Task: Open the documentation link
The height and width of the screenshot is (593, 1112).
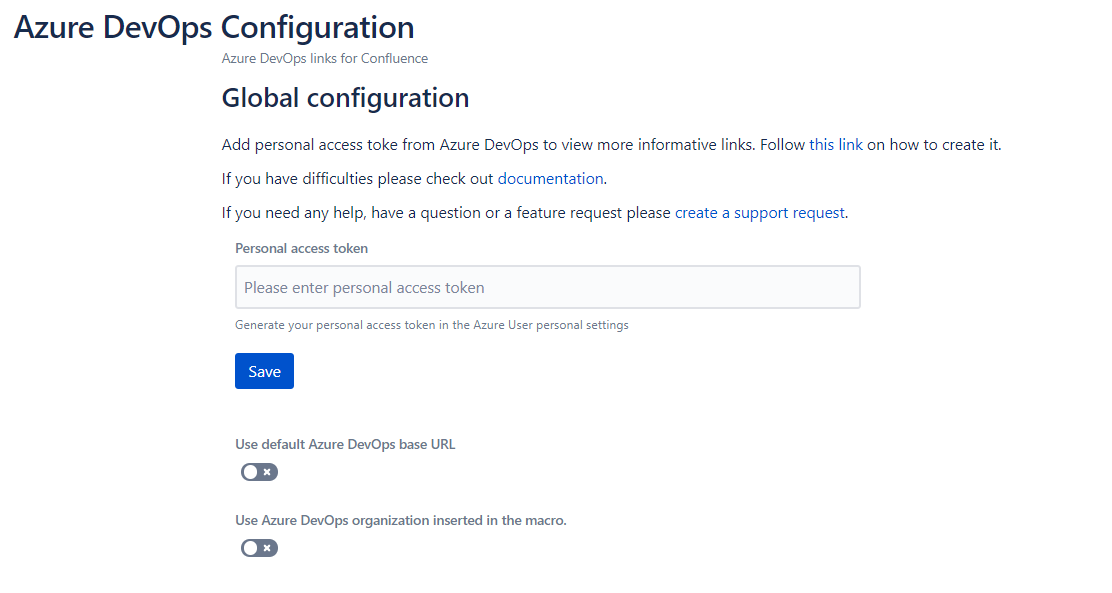Action: [x=550, y=178]
